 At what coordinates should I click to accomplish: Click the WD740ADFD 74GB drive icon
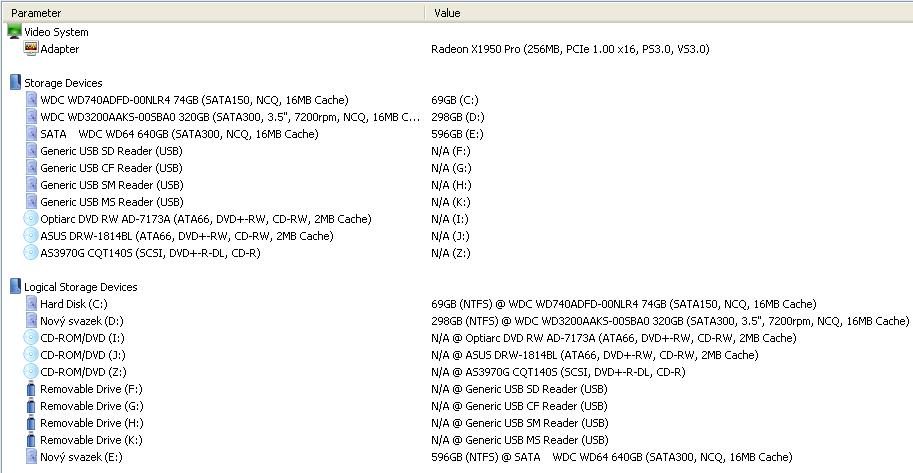tap(31, 100)
